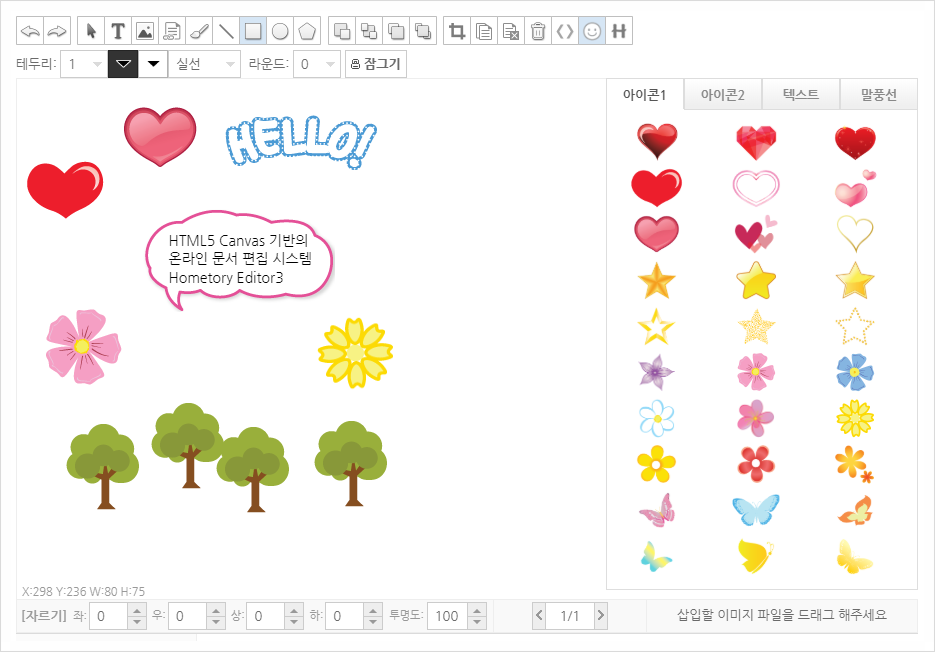Click the 상 top crop input field

coord(265,616)
